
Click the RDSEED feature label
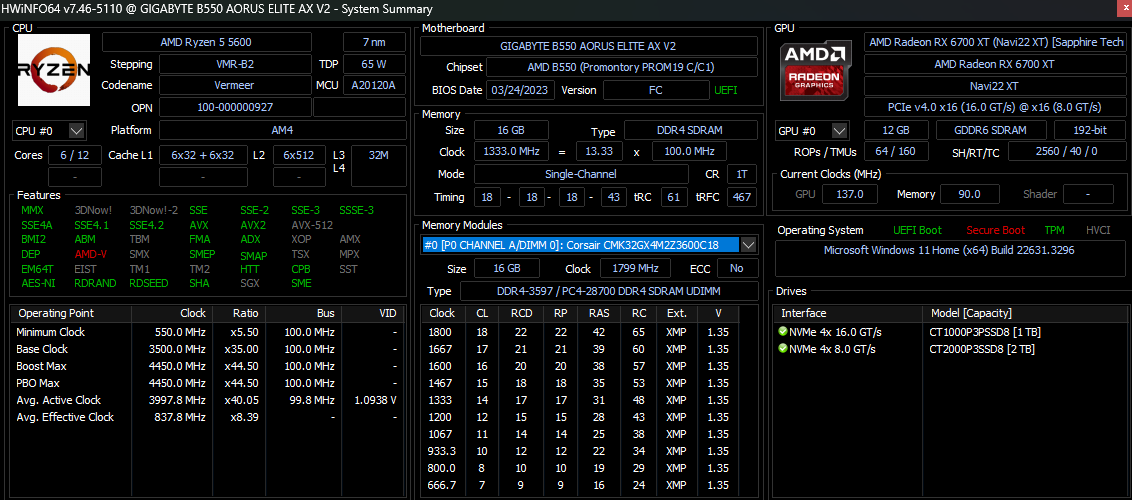(x=149, y=284)
